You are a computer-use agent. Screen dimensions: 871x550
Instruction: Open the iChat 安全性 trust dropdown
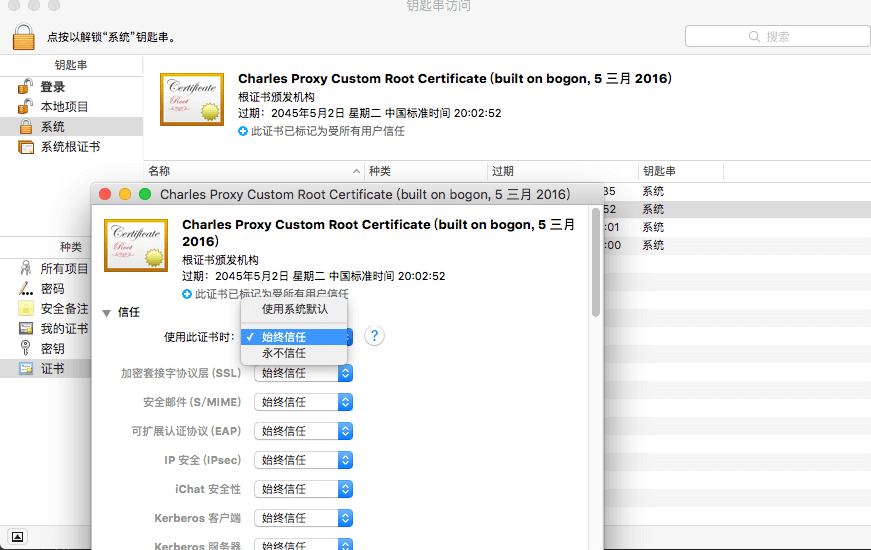(x=303, y=489)
